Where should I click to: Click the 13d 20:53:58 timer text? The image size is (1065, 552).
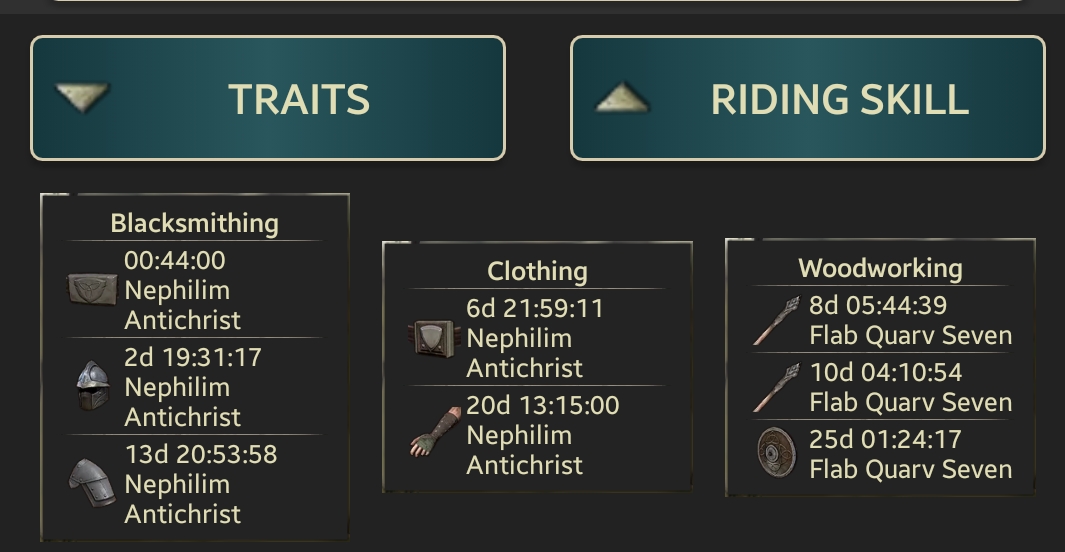[x=201, y=454]
